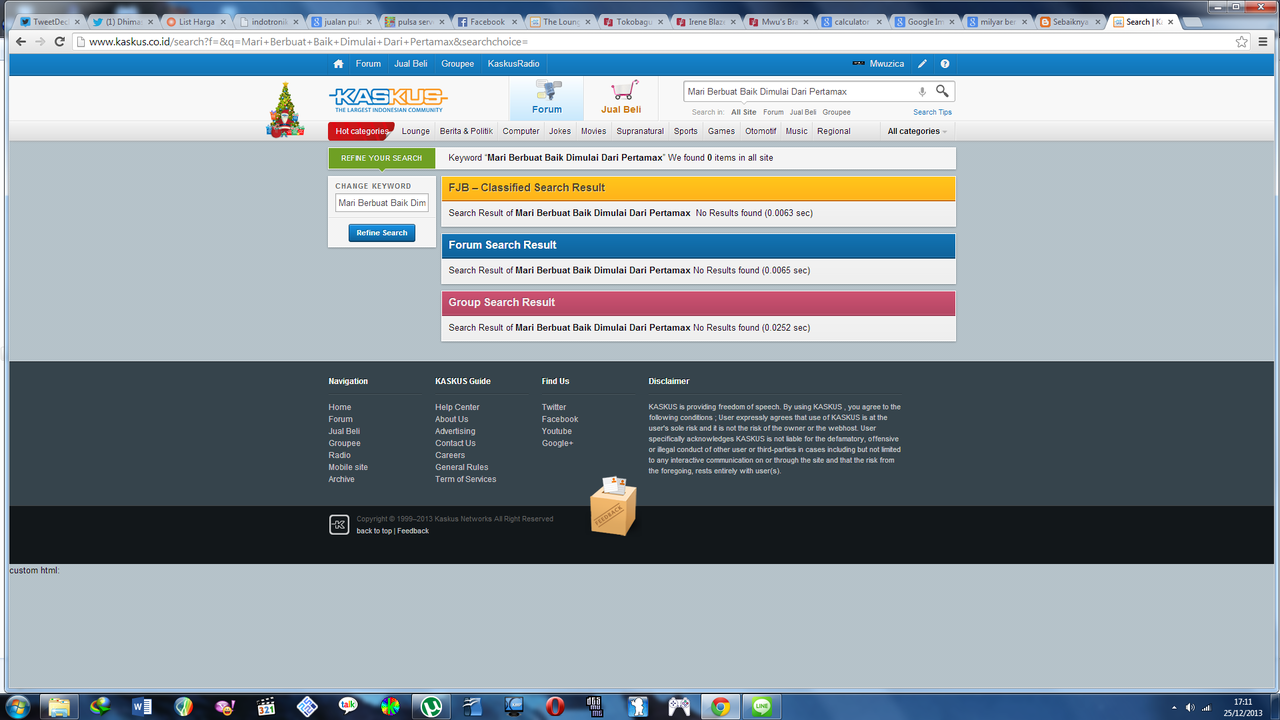The image size is (1280, 720).
Task: Click the Kaskus logo
Action: 388,99
